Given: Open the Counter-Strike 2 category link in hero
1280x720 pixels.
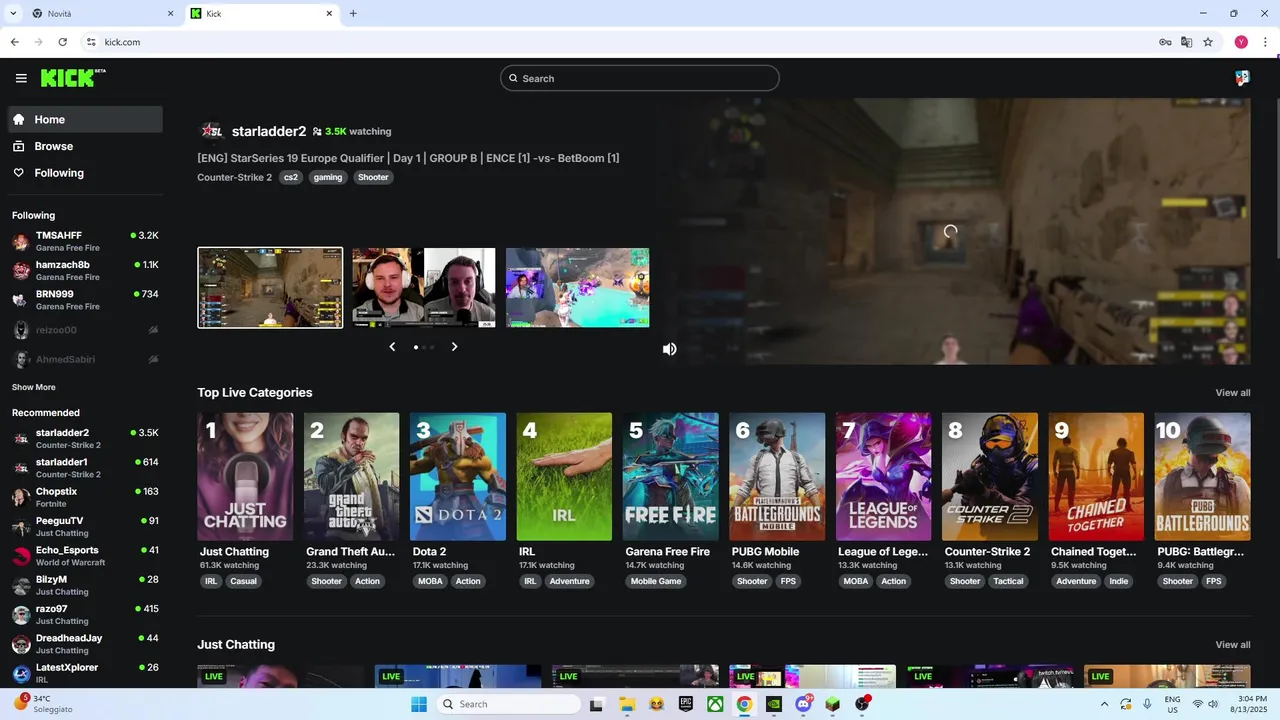Looking at the screenshot, I should [234, 177].
